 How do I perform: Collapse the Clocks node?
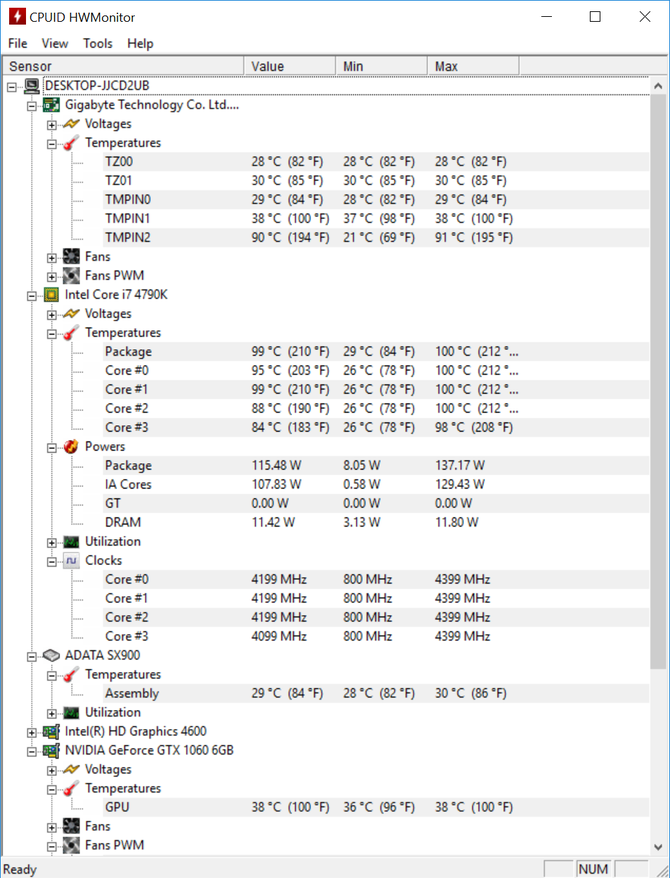coord(51,562)
